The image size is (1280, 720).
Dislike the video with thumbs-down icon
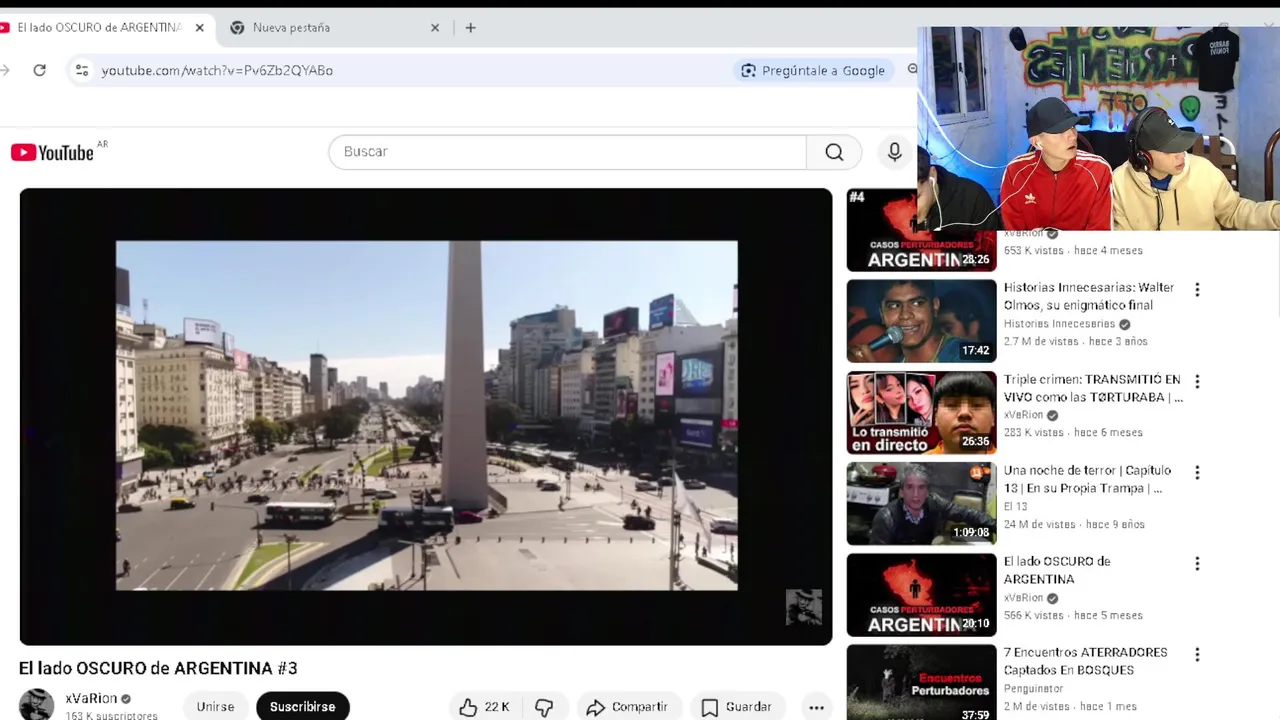click(x=544, y=707)
